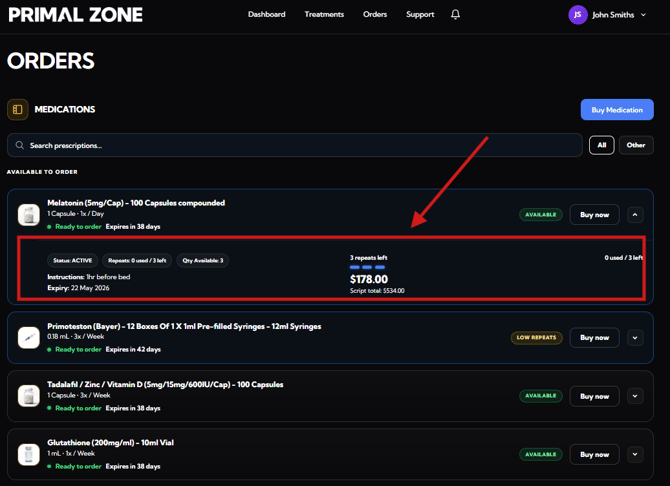The image size is (670, 486).
Task: Click the search magnifier icon
Action: 20,145
